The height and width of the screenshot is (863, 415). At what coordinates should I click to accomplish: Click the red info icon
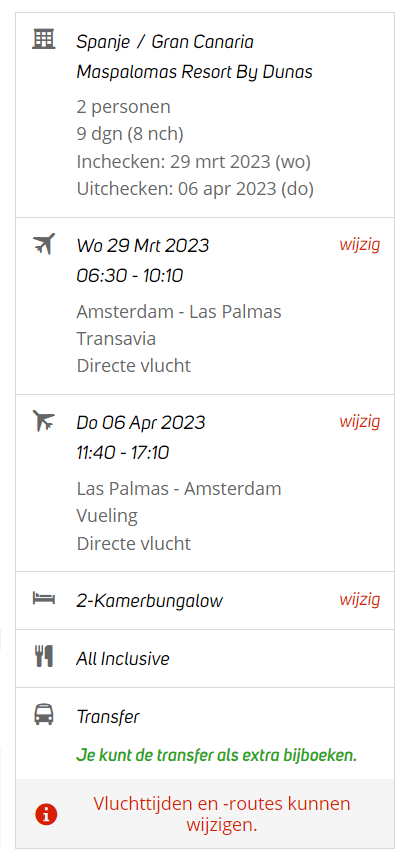(46, 814)
